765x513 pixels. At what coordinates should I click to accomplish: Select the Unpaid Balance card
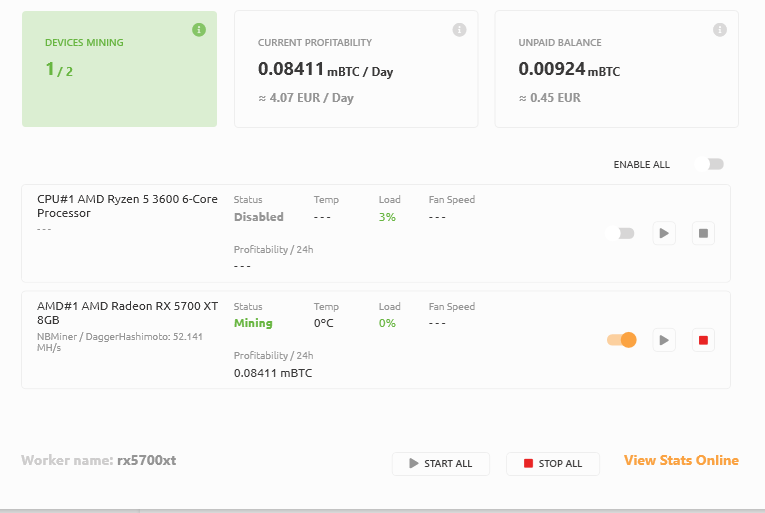pos(617,69)
